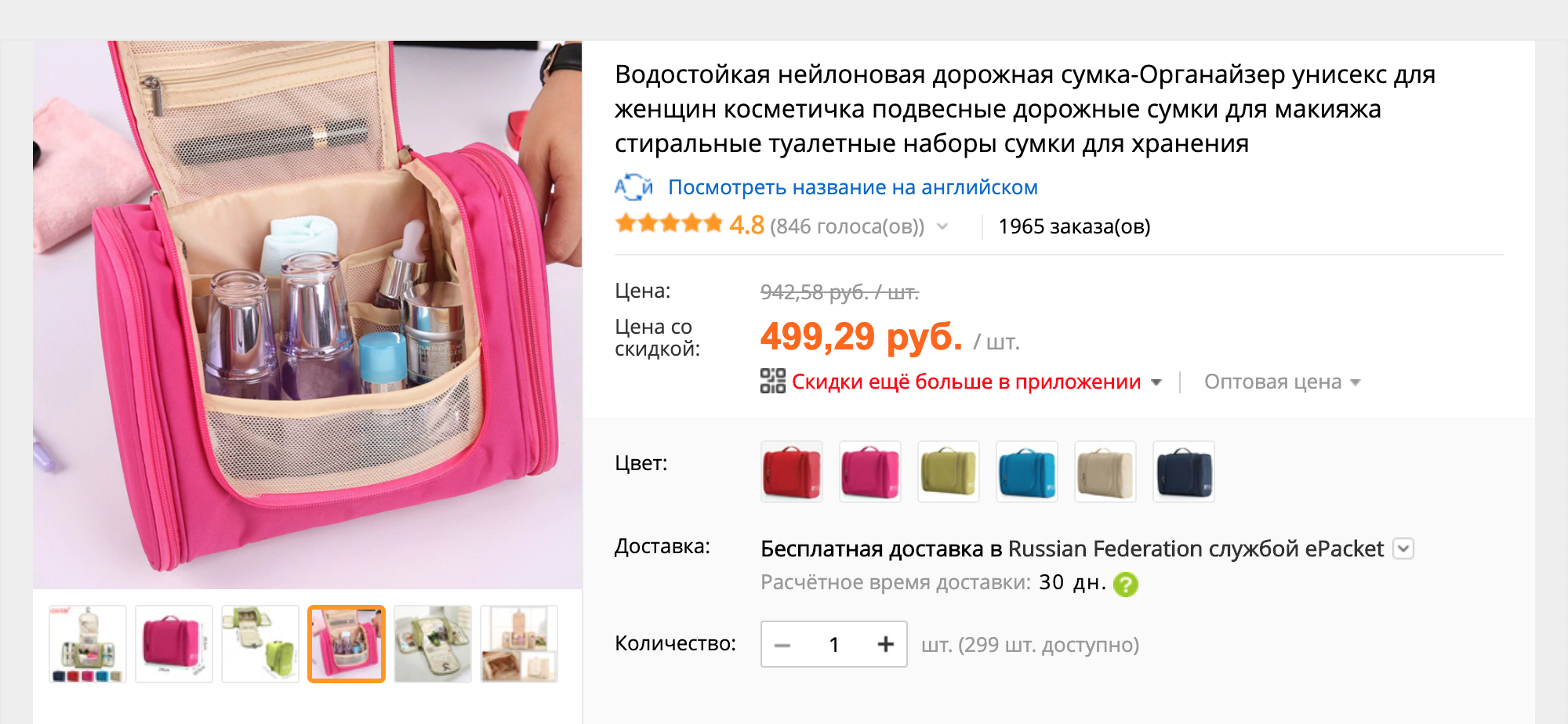This screenshot has width=1568, height=724.
Task: Choose the pink bag color option
Action: pos(870,472)
